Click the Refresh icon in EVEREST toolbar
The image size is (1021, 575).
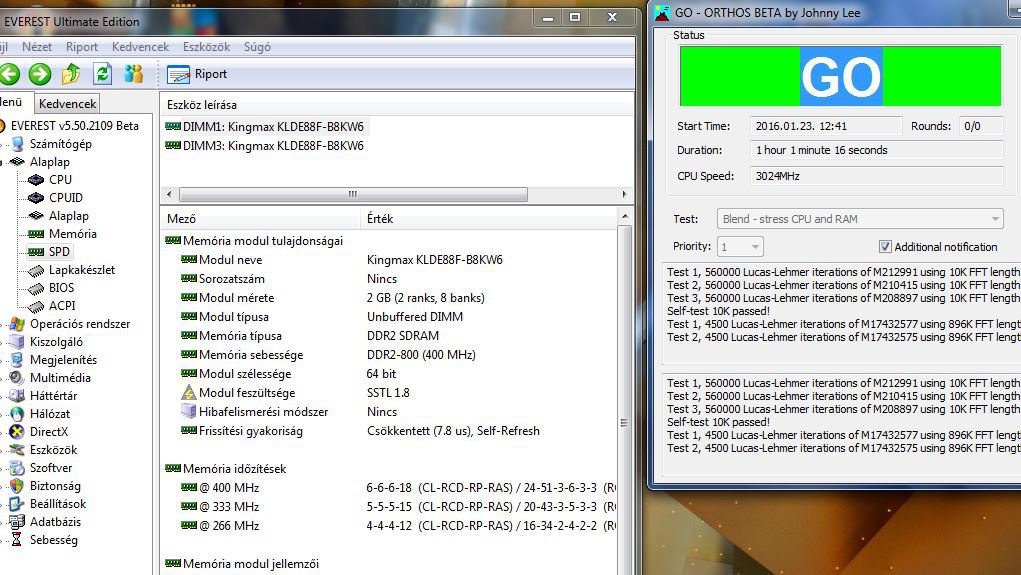click(x=102, y=74)
